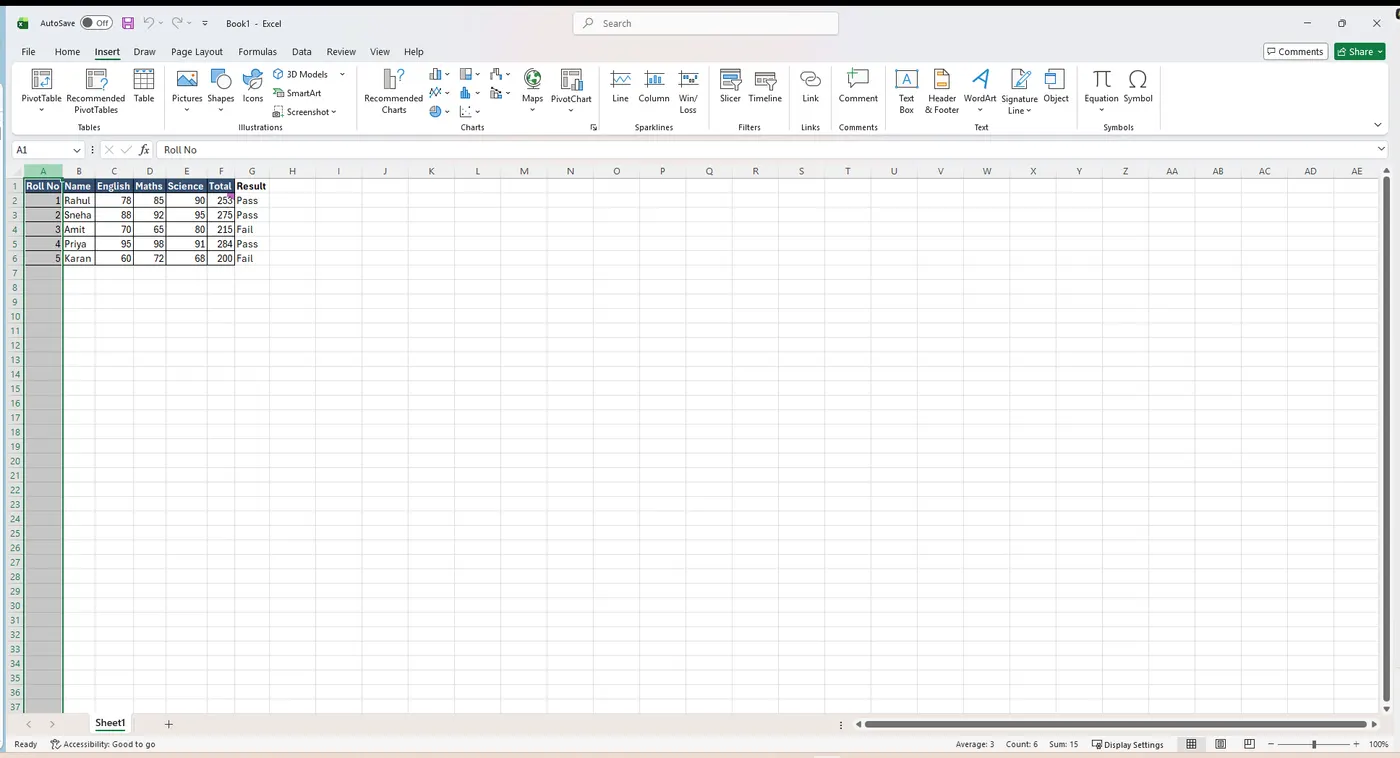Add a Comment from the ribbon
The width and height of the screenshot is (1400, 758).
click(858, 86)
